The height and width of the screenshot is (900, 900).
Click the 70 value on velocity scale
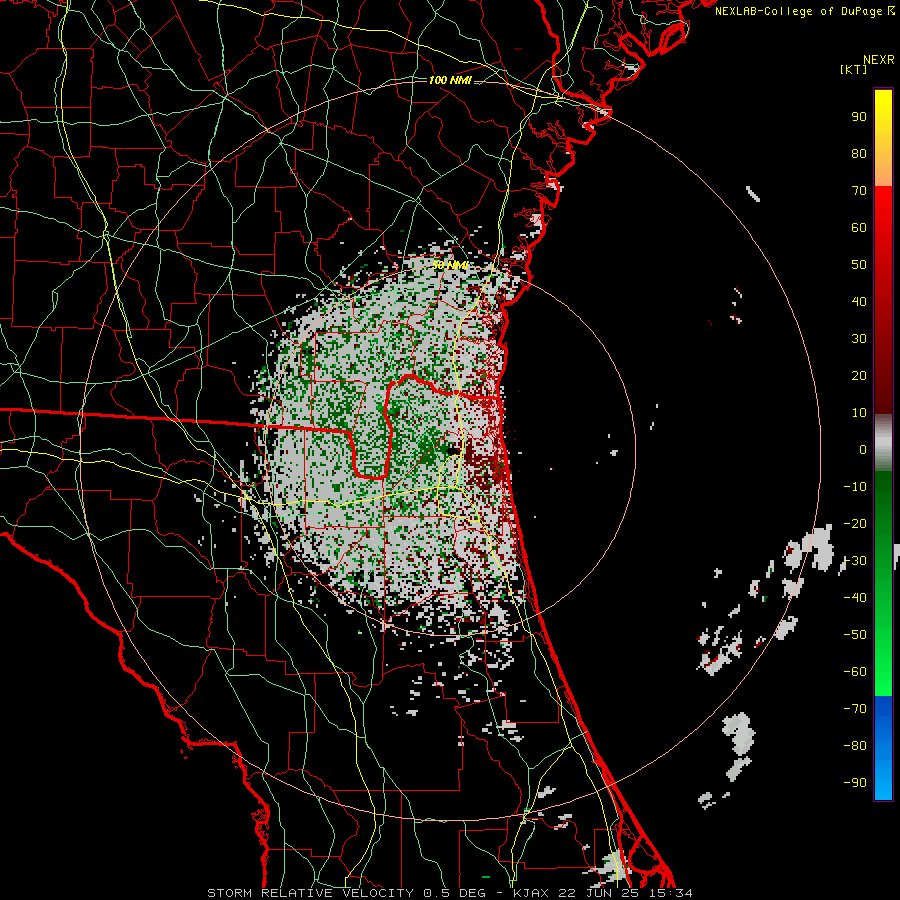[859, 191]
